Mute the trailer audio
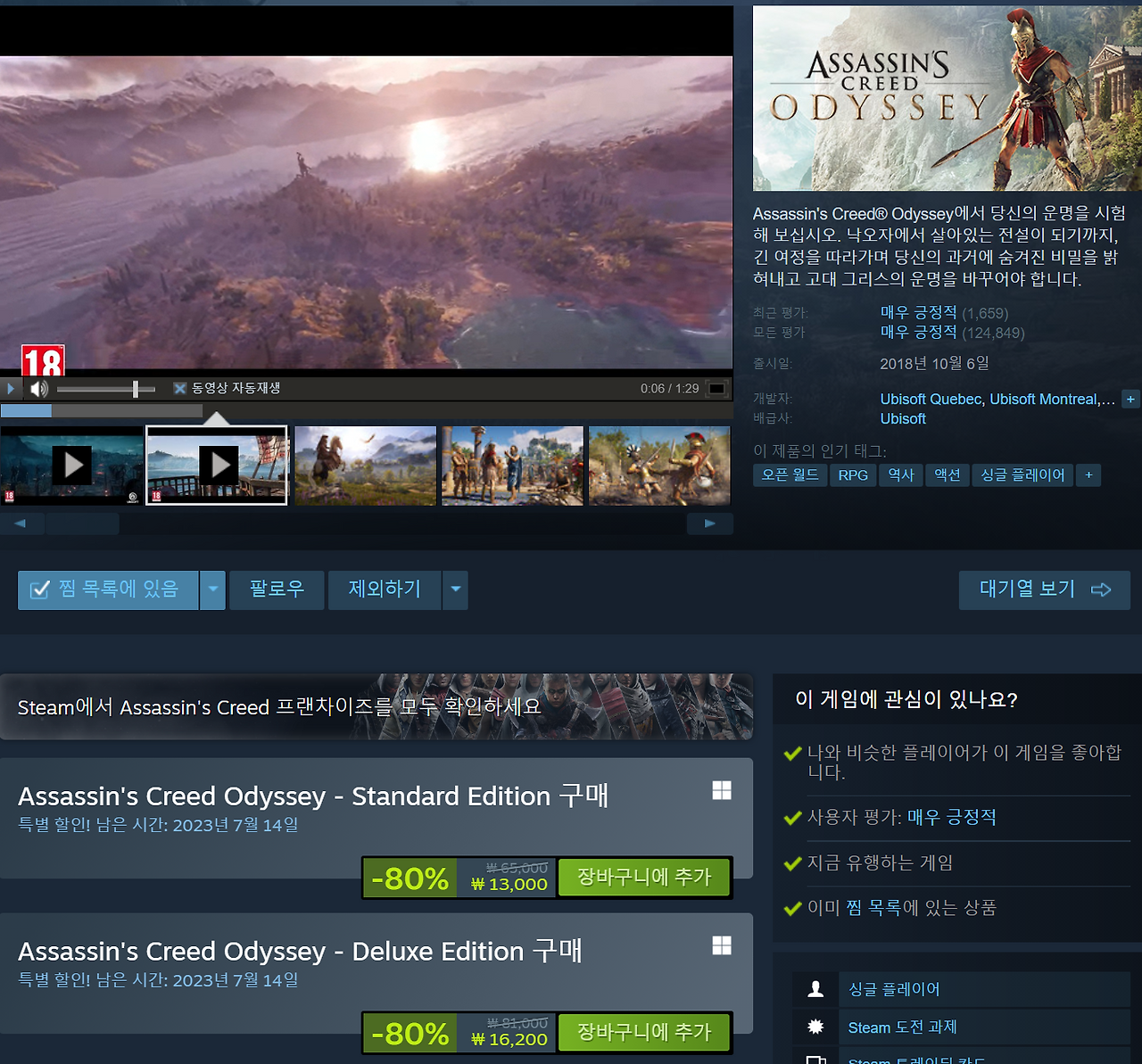This screenshot has width=1142, height=1064. coord(37,388)
